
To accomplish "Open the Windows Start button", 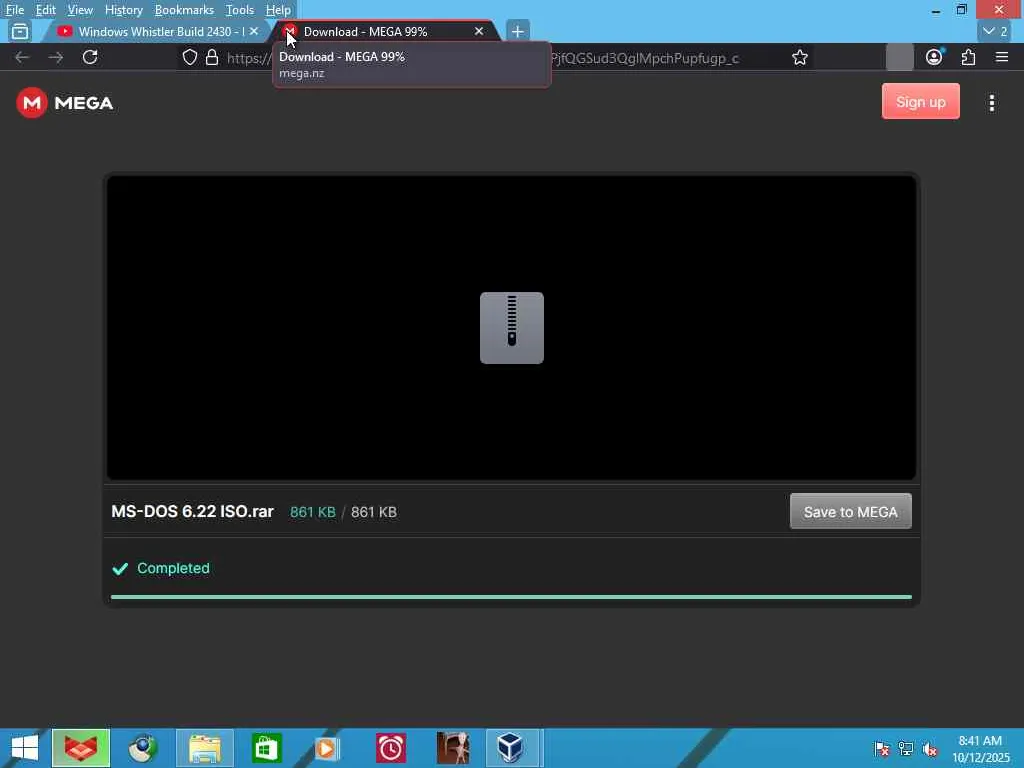I will 25,748.
